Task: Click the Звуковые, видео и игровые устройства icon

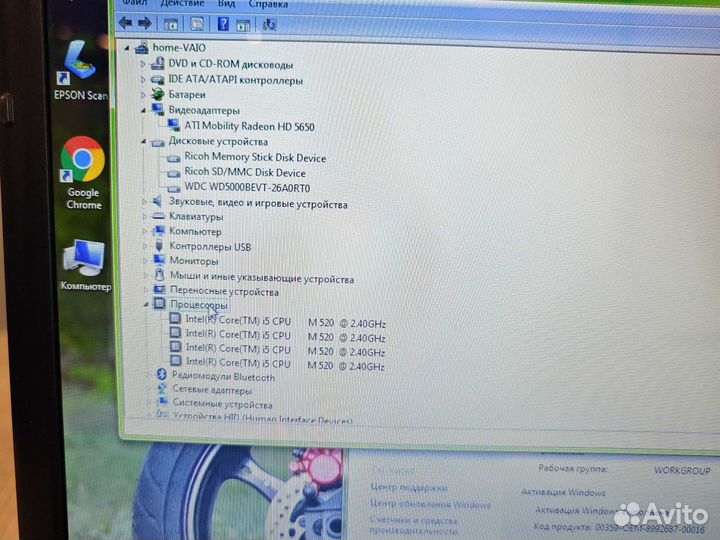Action: [158, 201]
